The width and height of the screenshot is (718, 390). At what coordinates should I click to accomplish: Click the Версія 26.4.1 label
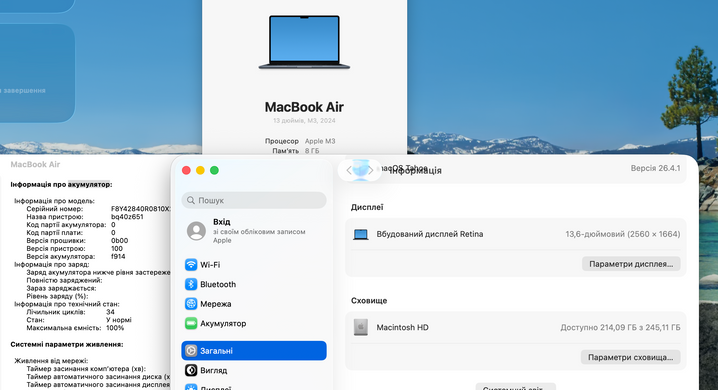tap(655, 168)
